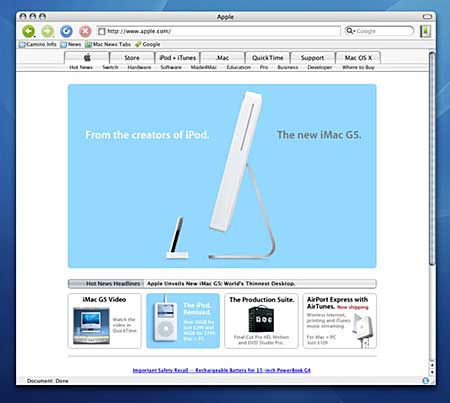Open the search engine magnifier dropdown

[x=350, y=31]
